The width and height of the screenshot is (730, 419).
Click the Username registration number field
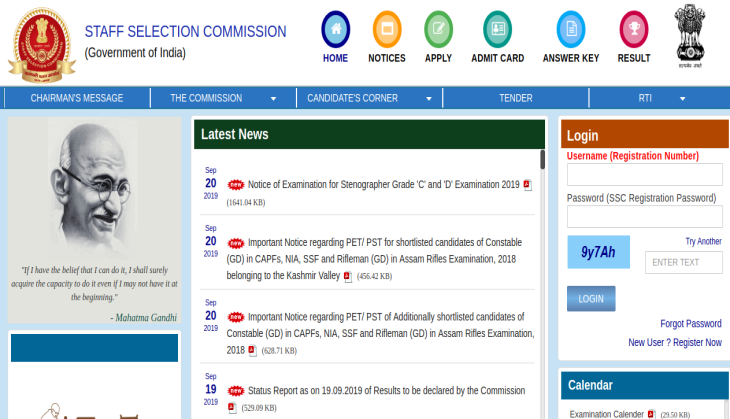pos(644,175)
